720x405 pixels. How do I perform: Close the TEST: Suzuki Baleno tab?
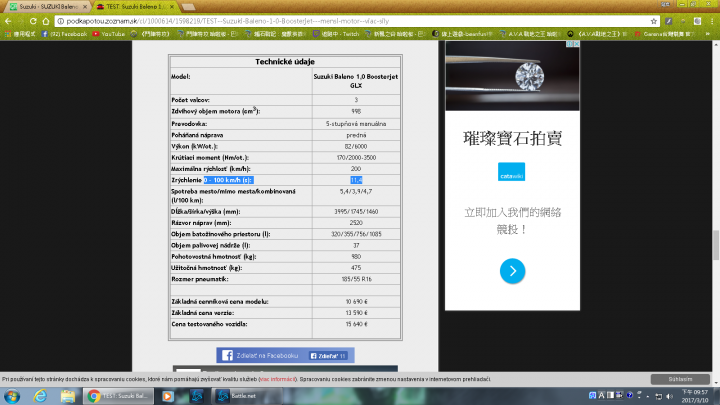172,7
